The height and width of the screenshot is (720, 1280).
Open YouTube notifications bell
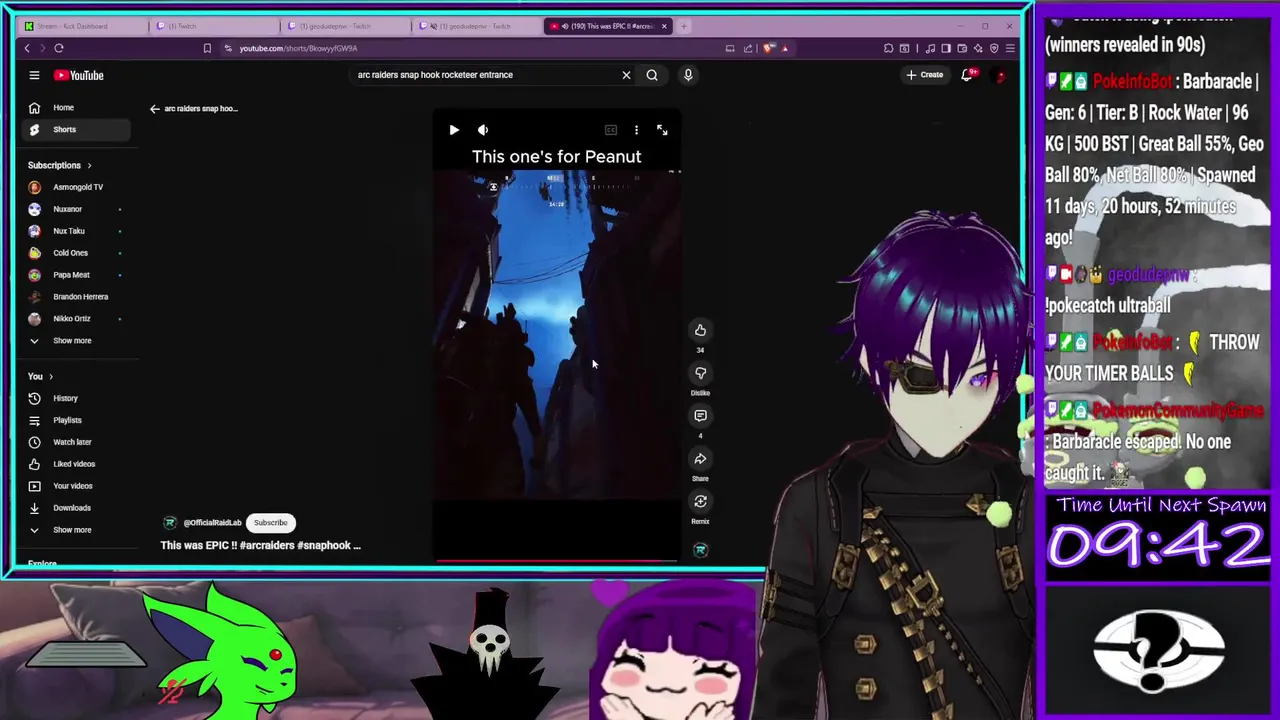(967, 75)
